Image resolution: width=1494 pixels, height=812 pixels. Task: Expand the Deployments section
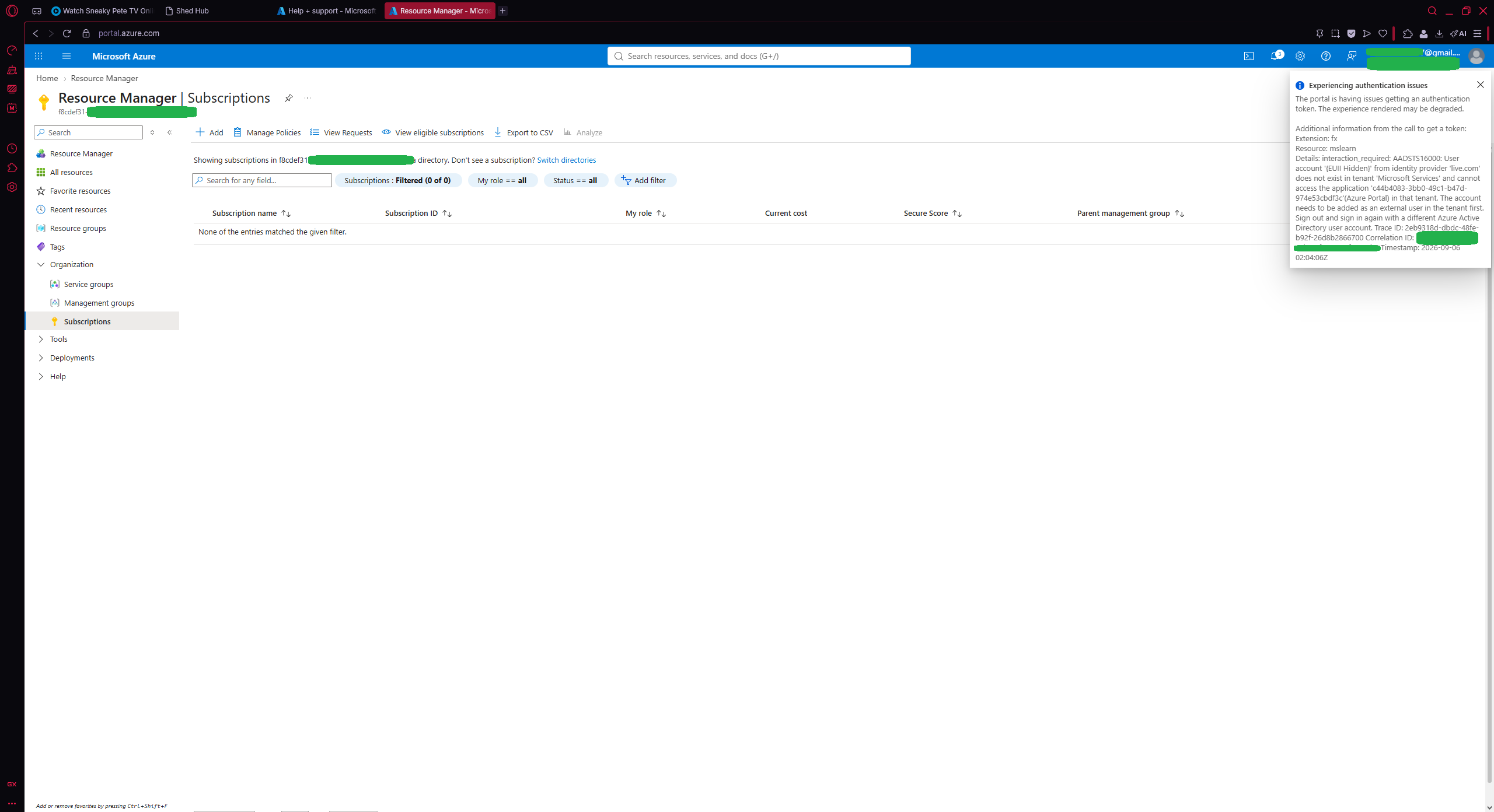click(41, 358)
